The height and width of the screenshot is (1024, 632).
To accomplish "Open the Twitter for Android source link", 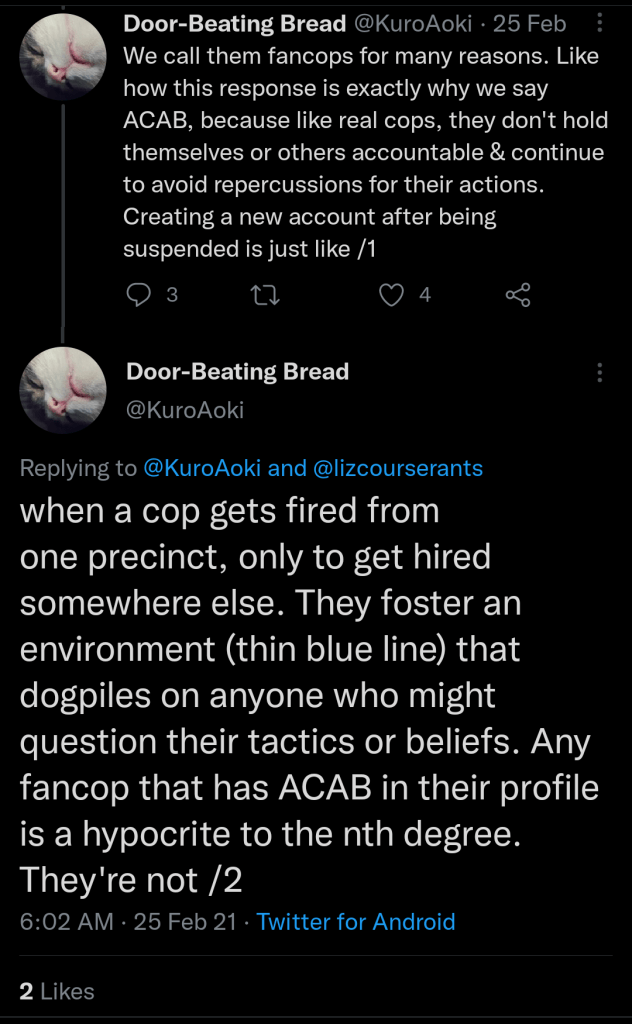I will point(356,922).
